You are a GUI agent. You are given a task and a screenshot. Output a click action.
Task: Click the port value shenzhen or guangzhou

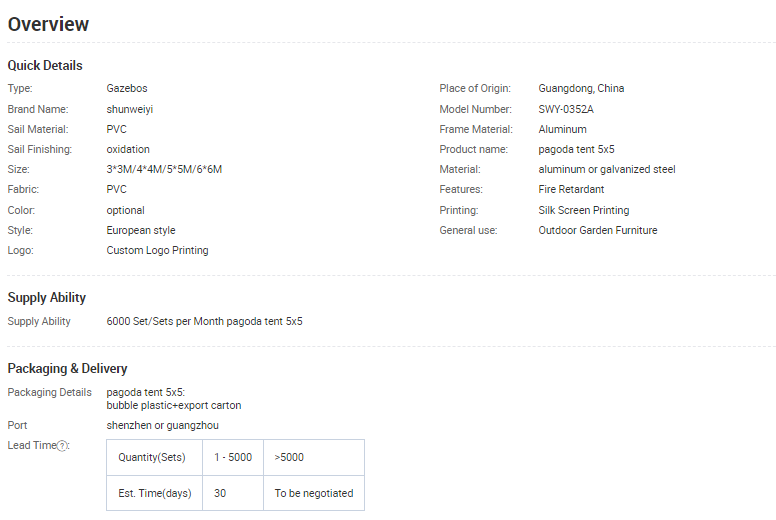pyautogui.click(x=163, y=425)
